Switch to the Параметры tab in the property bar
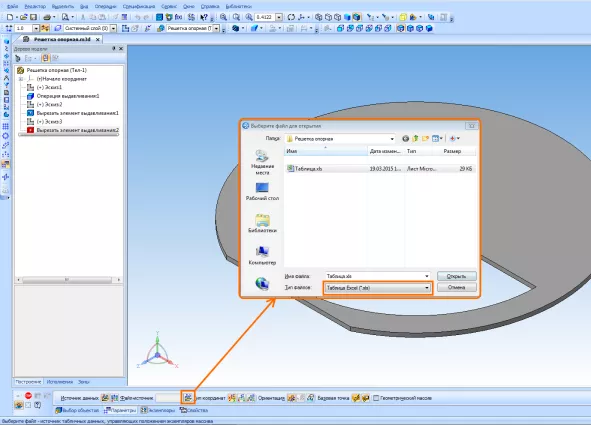This screenshot has height=425, width=591. [120, 410]
